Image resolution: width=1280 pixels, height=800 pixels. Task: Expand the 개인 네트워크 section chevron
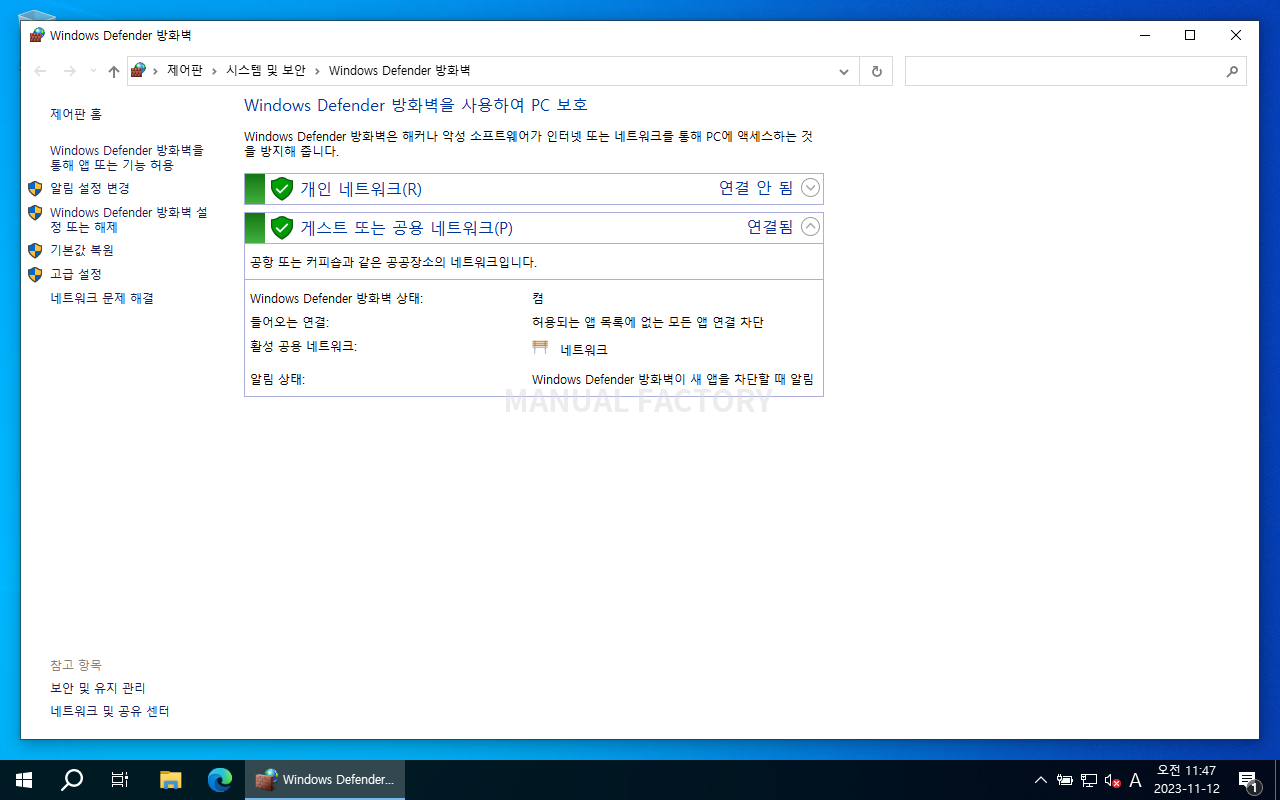[810, 188]
